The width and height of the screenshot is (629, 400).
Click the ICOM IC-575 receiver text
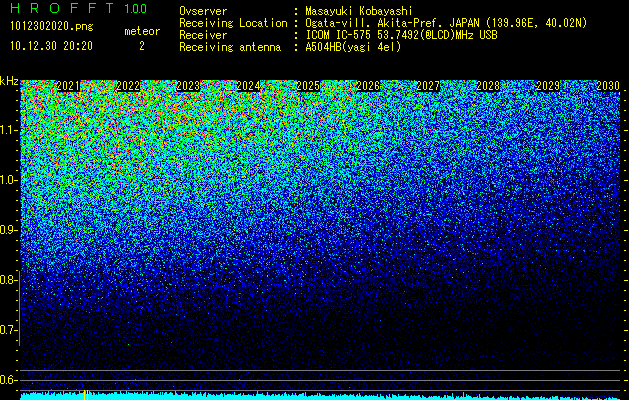(x=402, y=35)
